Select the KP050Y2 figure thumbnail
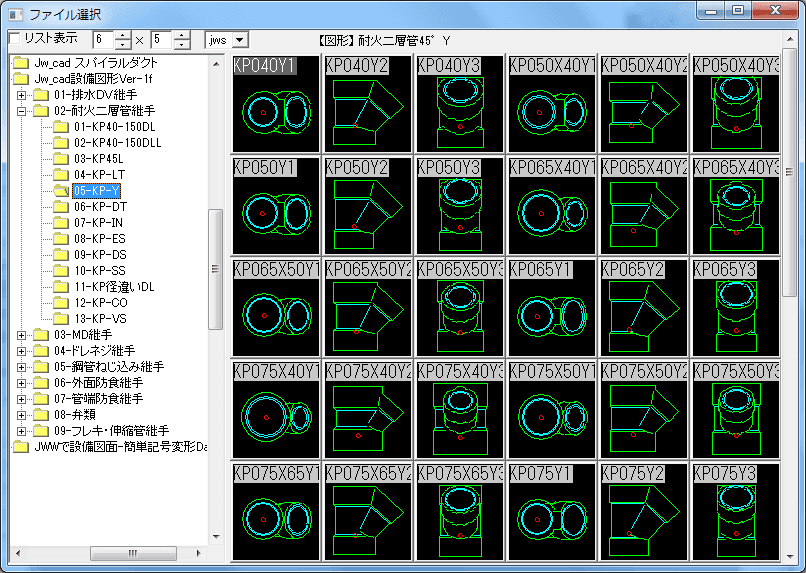The image size is (806, 573). [367, 205]
